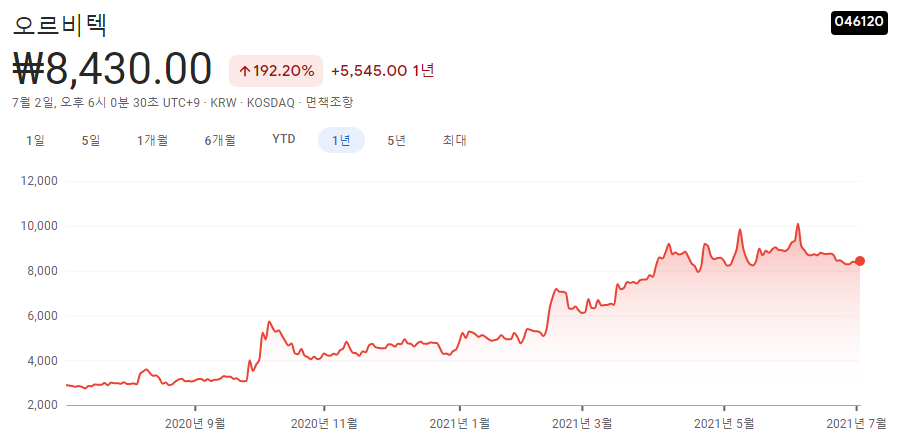Click the 12,000 y-axis label
The image size is (897, 444).
coord(39,181)
